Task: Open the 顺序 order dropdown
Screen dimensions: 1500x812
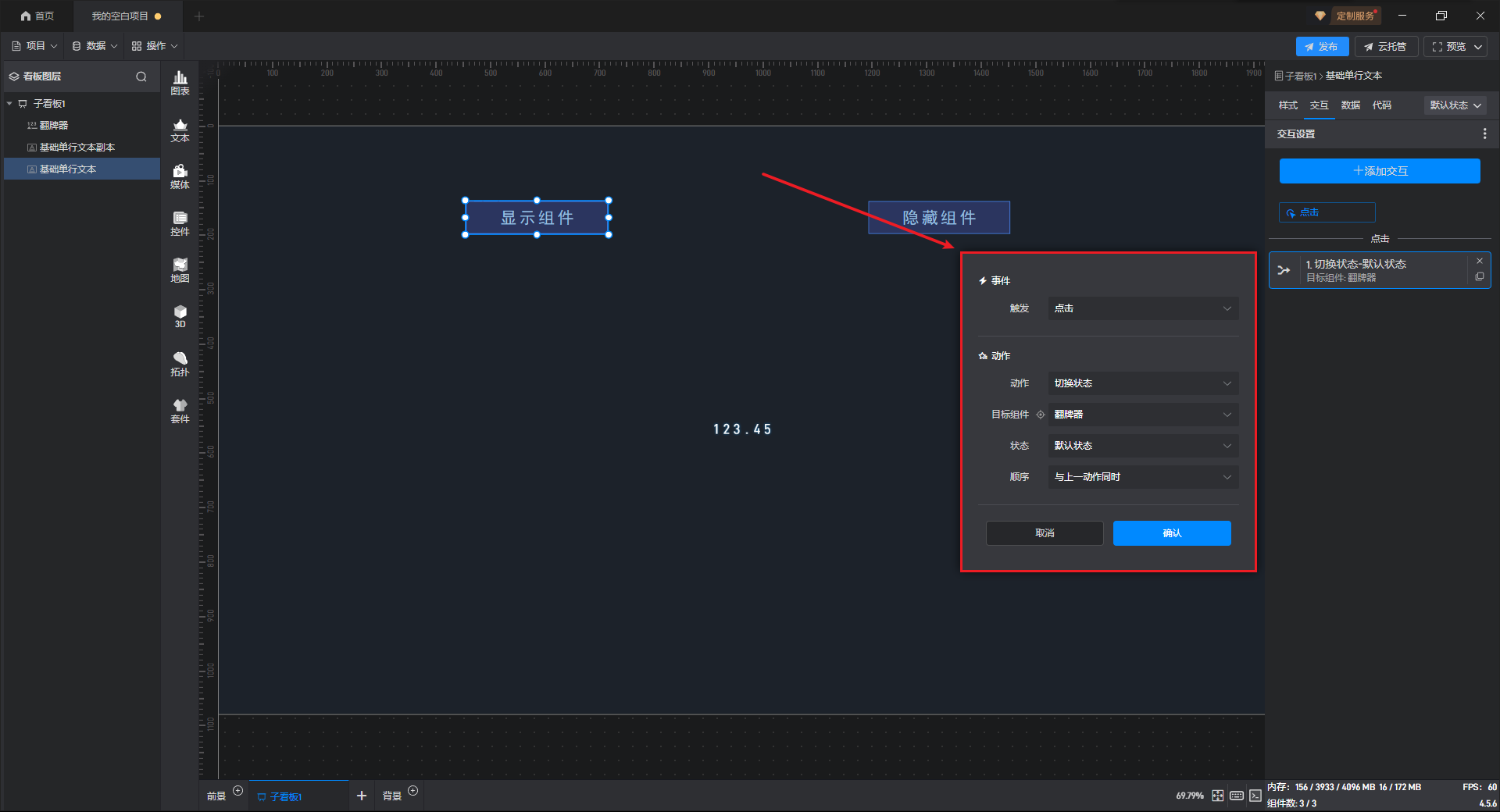Action: coord(1142,477)
